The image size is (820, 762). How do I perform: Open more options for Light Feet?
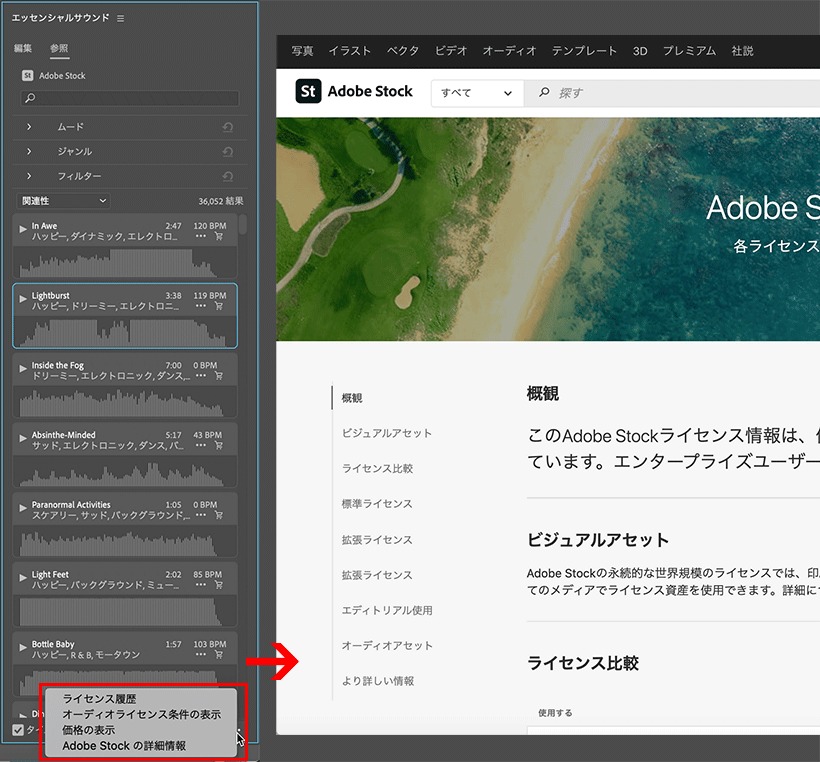point(201,585)
